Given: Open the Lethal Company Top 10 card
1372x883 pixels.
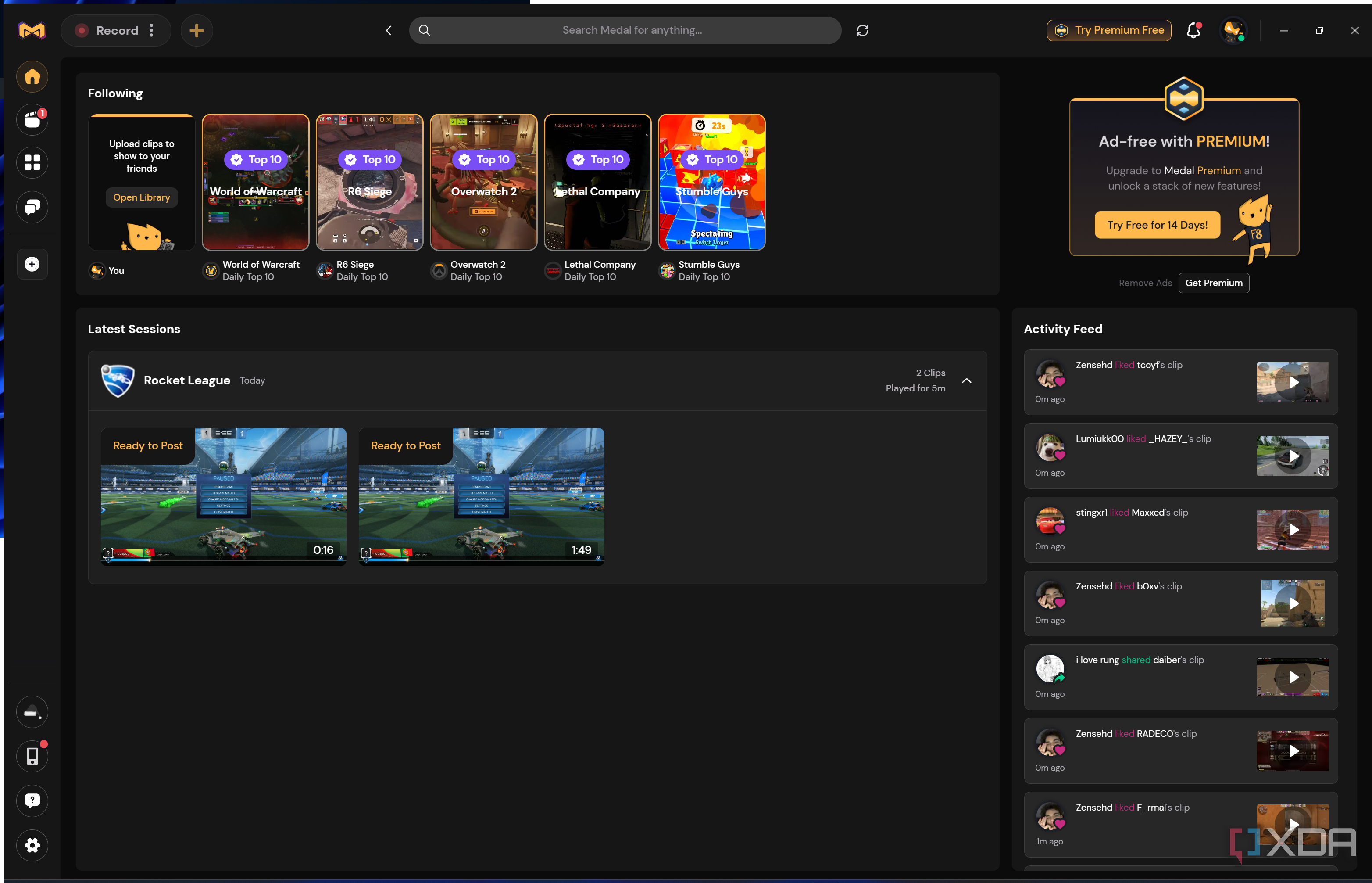Looking at the screenshot, I should tap(598, 182).
